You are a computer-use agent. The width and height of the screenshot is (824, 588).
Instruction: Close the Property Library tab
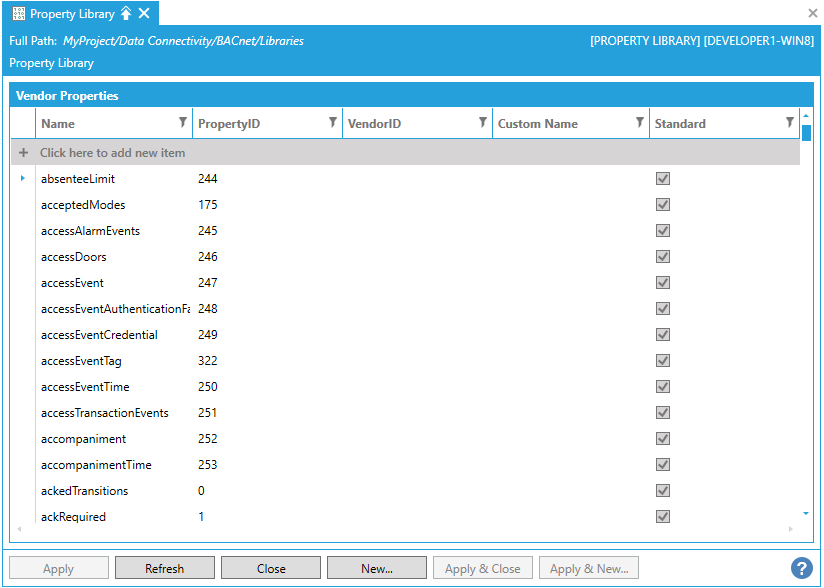click(x=144, y=14)
